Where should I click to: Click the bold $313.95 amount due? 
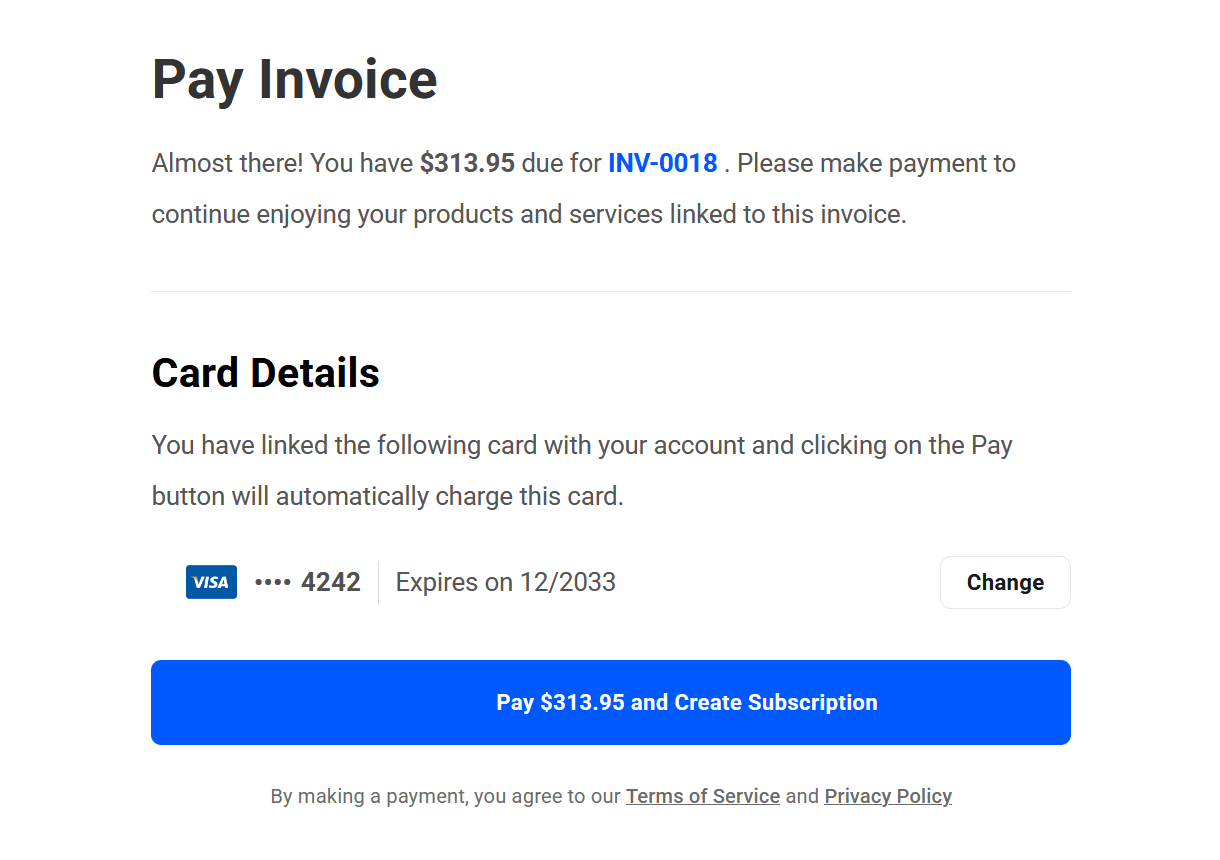(x=467, y=163)
